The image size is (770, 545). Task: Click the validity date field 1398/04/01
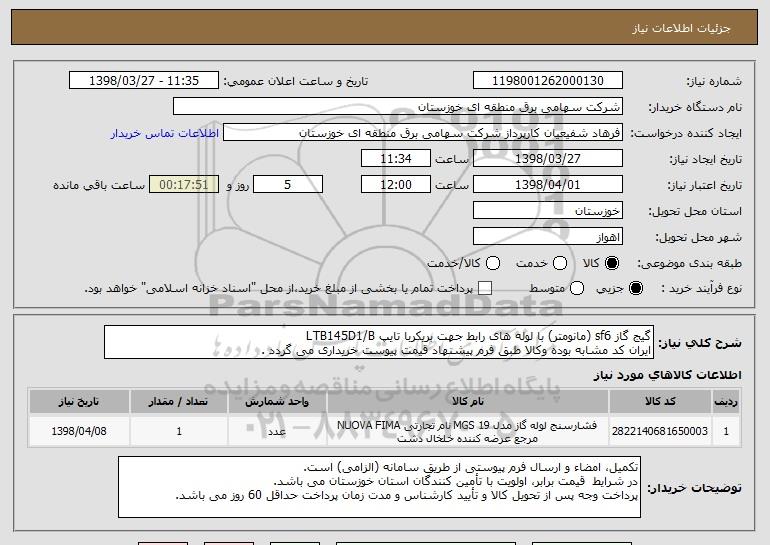548,185
